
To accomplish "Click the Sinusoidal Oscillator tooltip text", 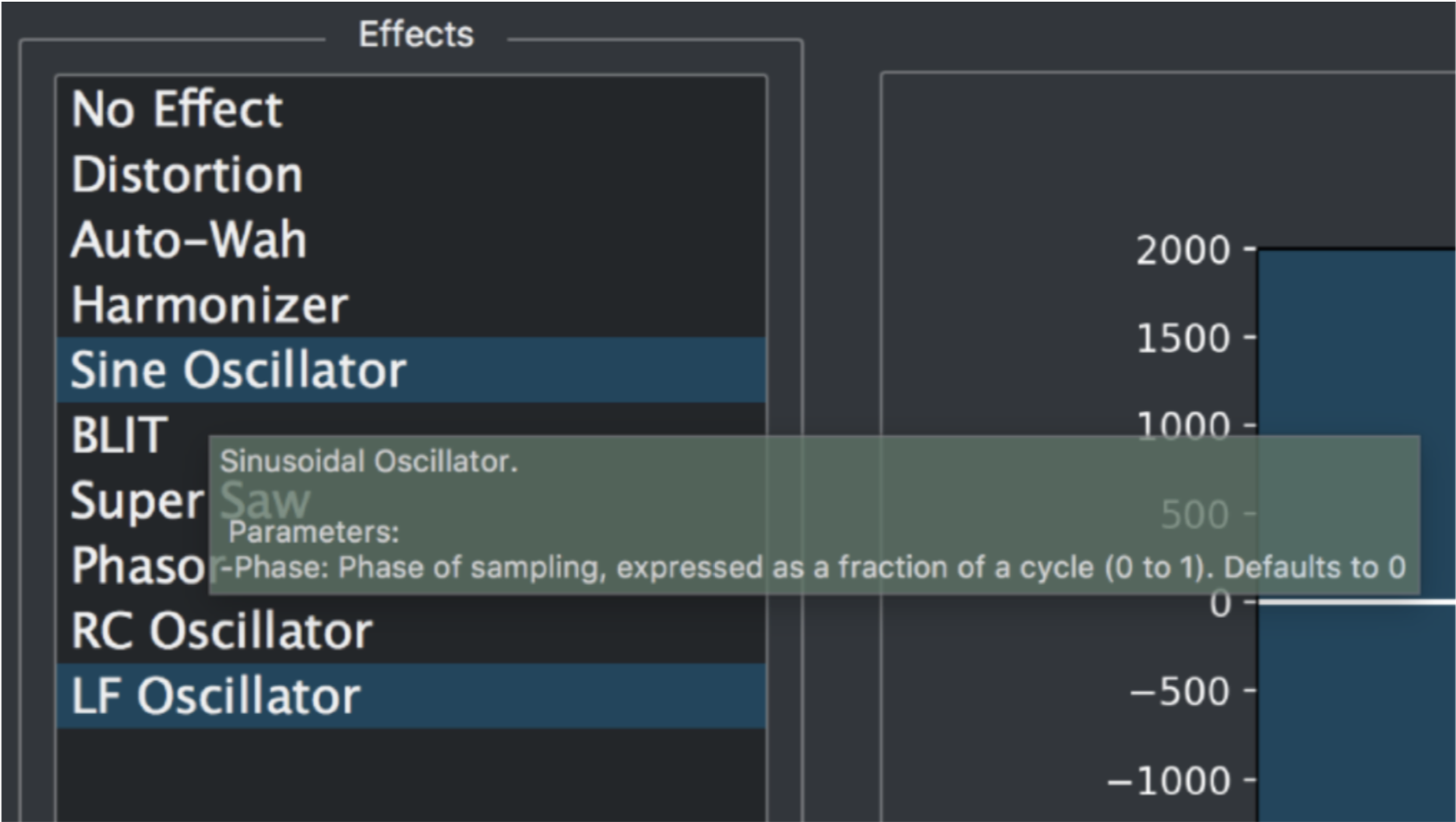I will pos(369,460).
